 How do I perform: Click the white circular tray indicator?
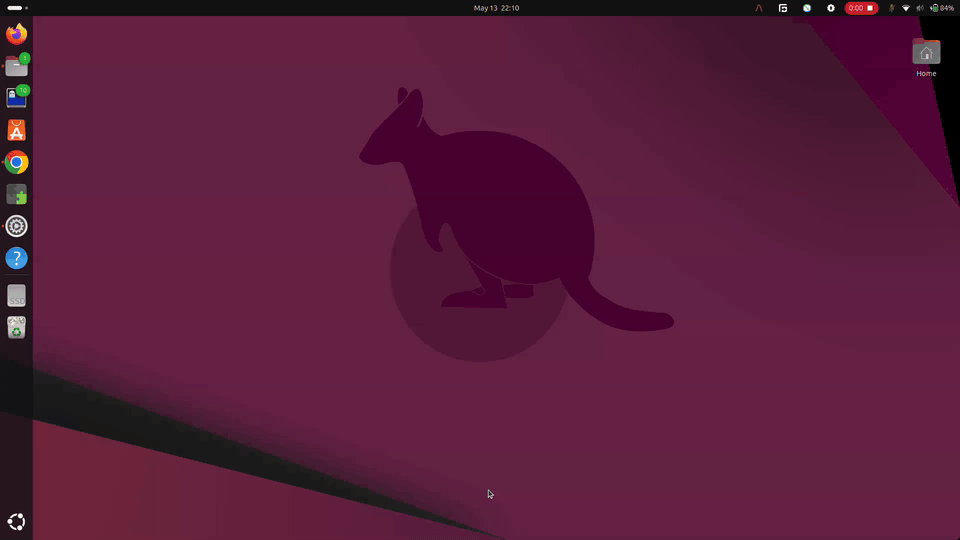click(831, 8)
